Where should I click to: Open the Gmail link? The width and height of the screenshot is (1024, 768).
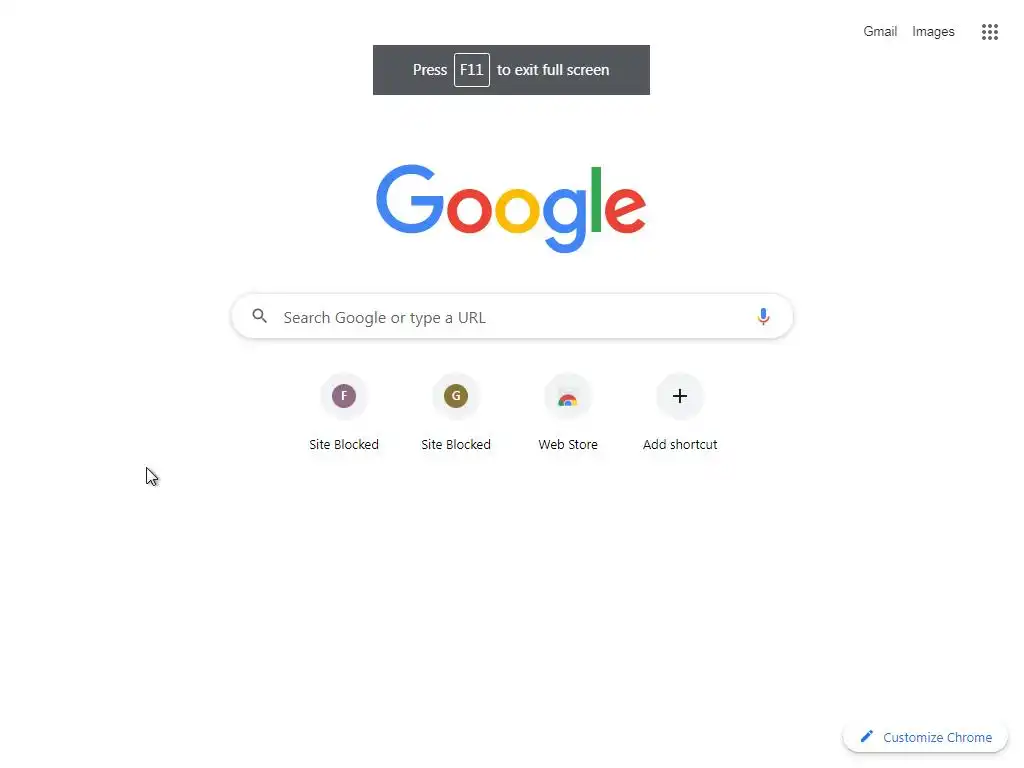880,31
